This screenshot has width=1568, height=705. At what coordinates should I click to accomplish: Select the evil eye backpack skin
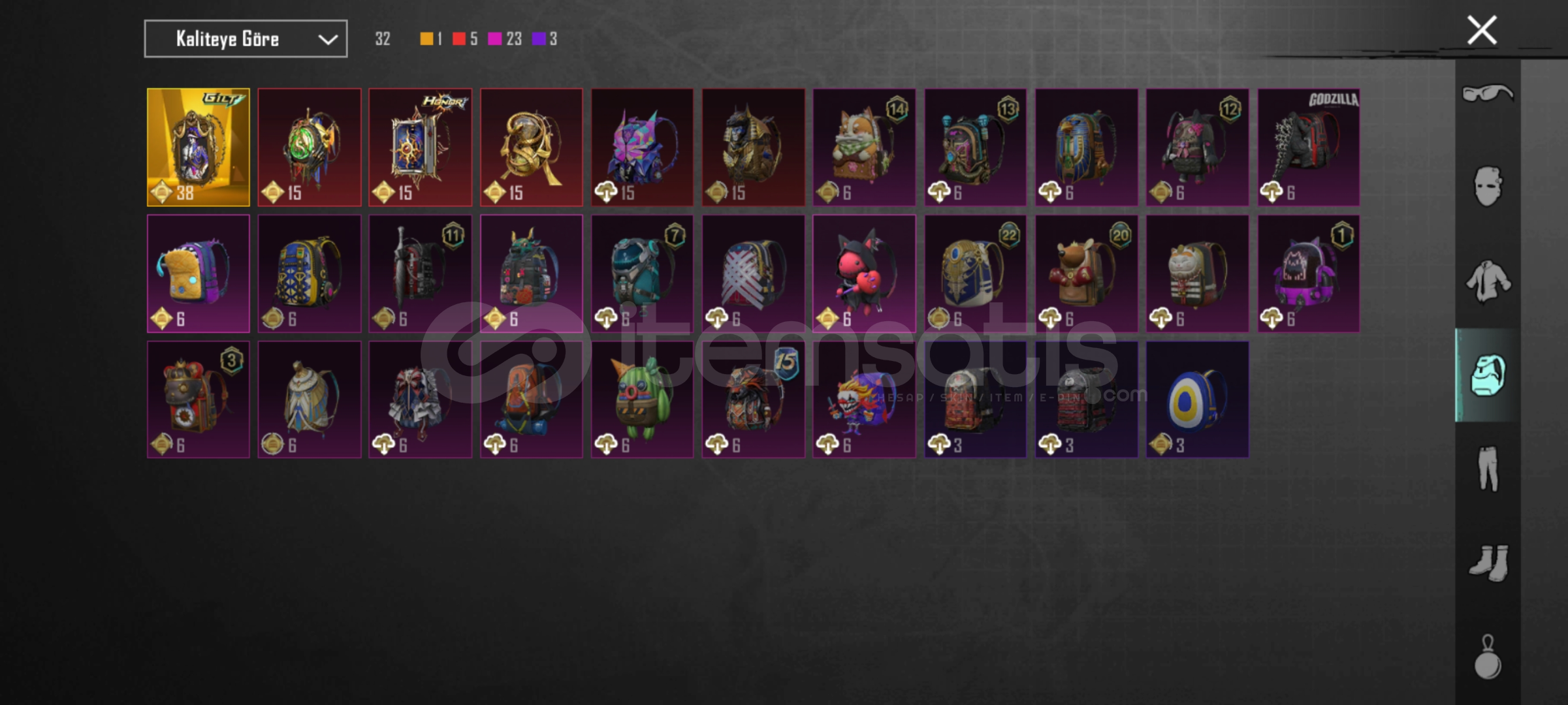click(1197, 399)
